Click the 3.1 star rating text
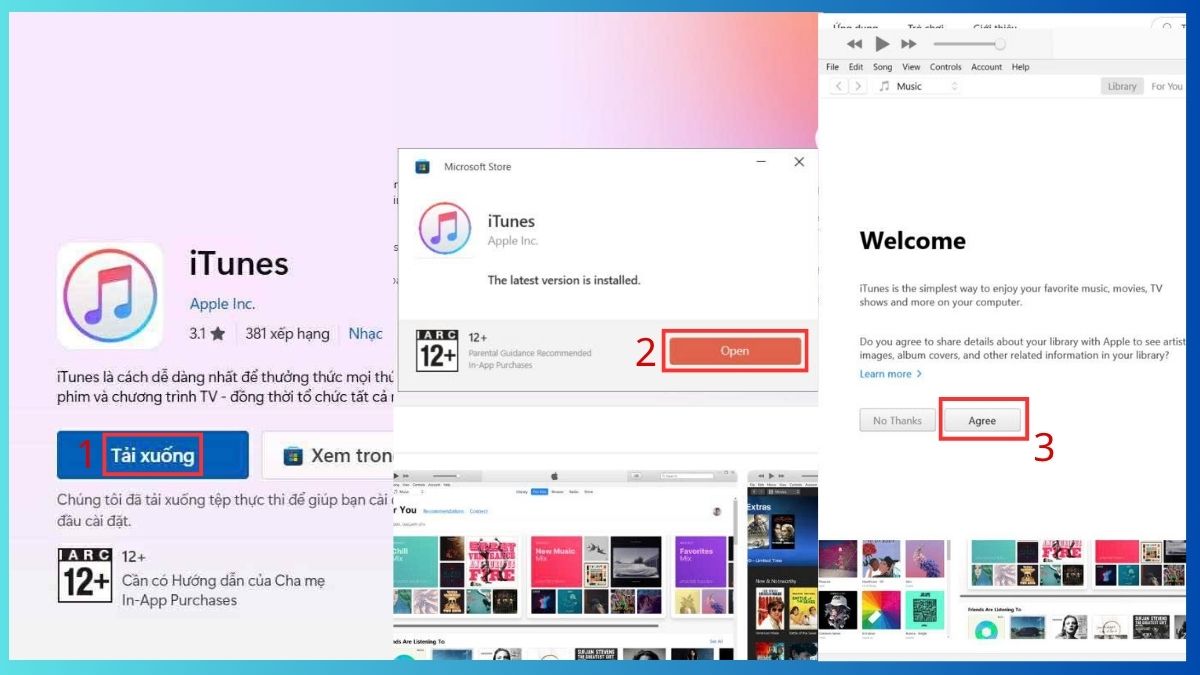 click(x=207, y=334)
